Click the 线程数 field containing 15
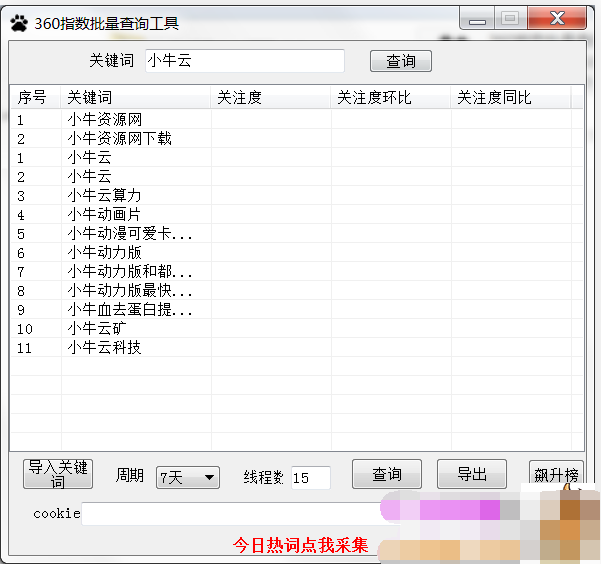 310,478
